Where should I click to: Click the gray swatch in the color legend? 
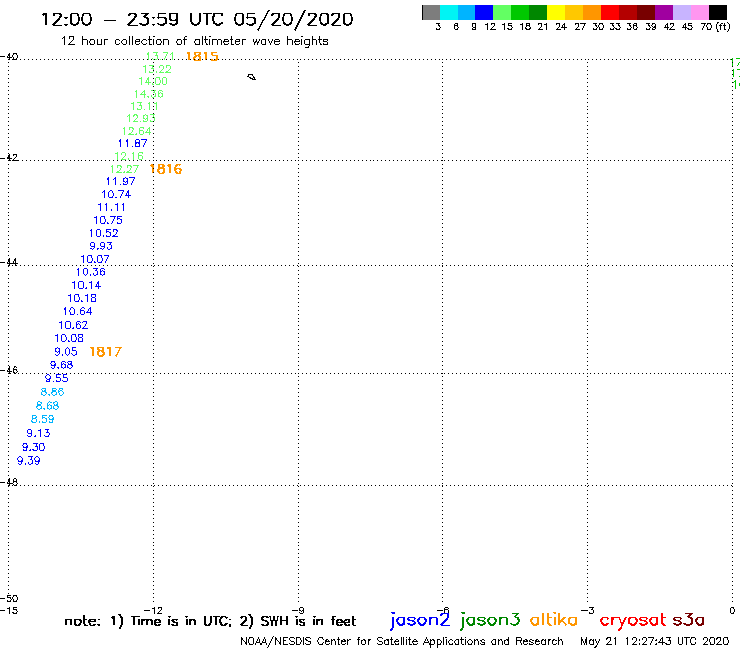[431, 12]
